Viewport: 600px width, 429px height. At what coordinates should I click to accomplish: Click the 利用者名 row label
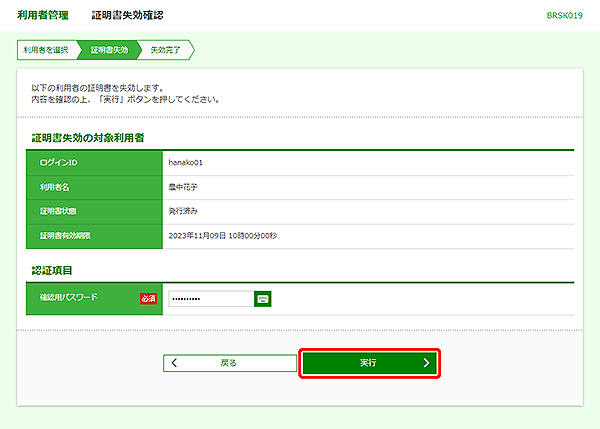point(55,187)
